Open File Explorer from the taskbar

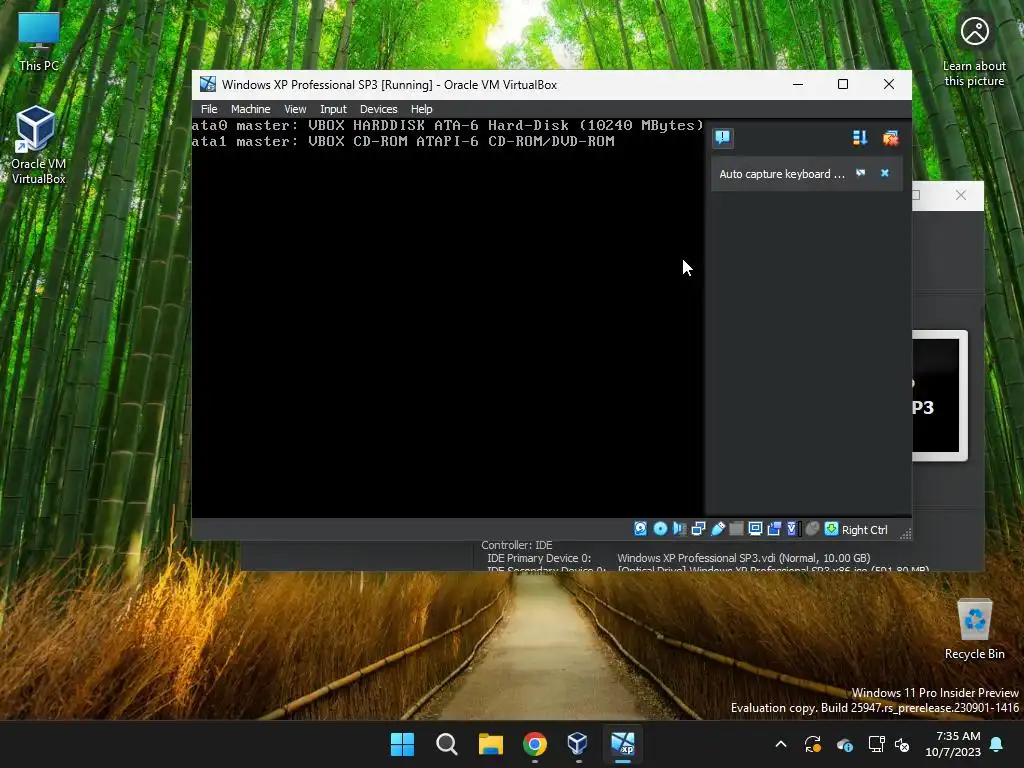point(490,744)
